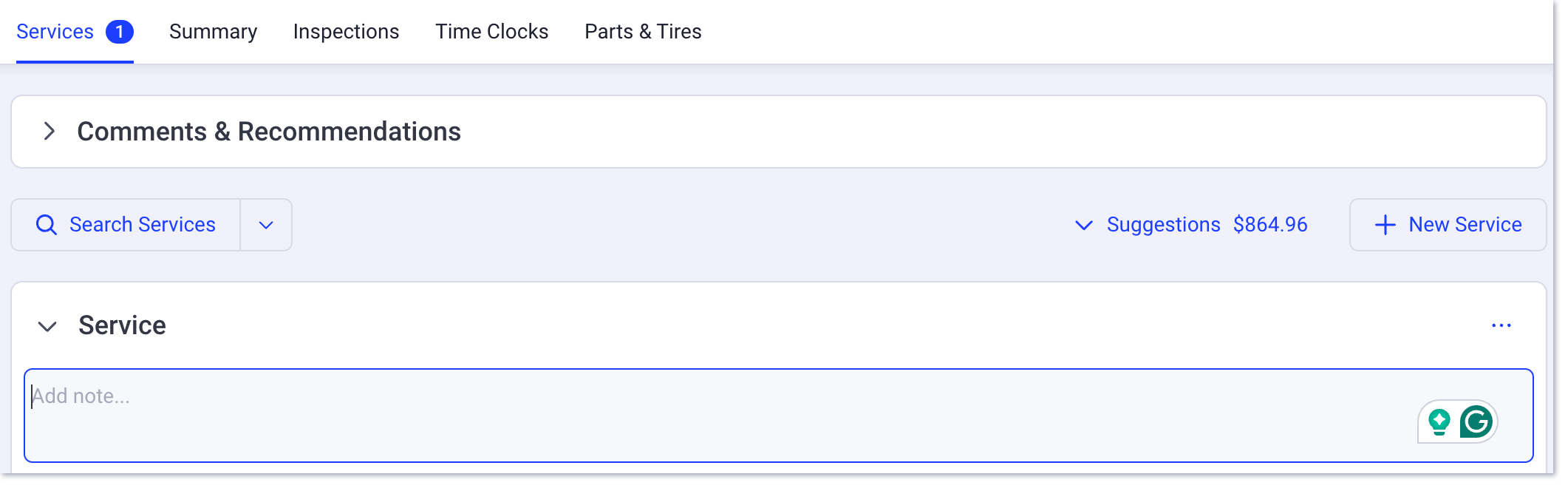The width and height of the screenshot is (1568, 488).
Task: Click the Services count badge
Action: click(120, 32)
